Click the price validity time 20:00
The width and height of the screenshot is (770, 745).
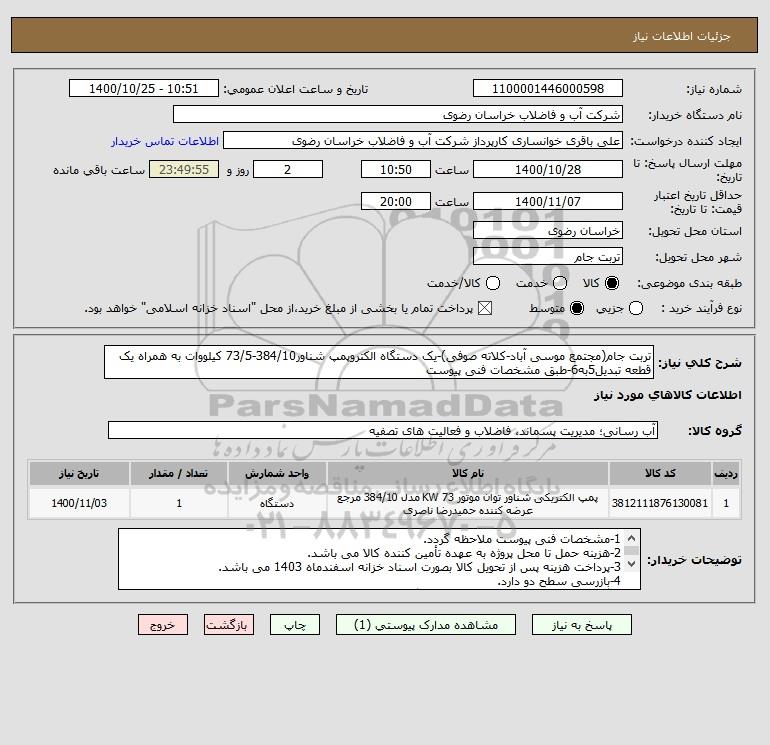coord(396,201)
